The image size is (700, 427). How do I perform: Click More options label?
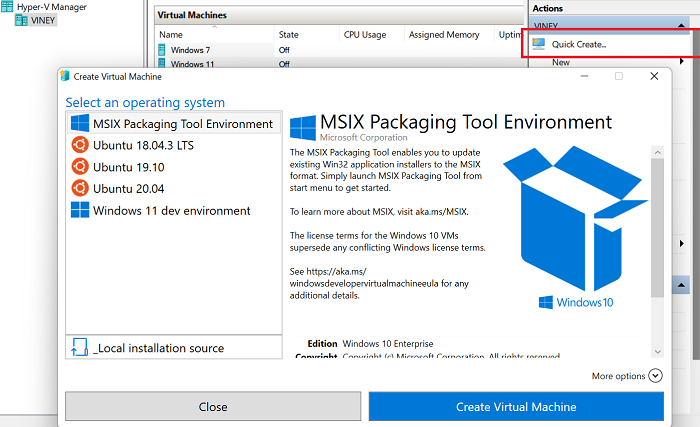618,376
